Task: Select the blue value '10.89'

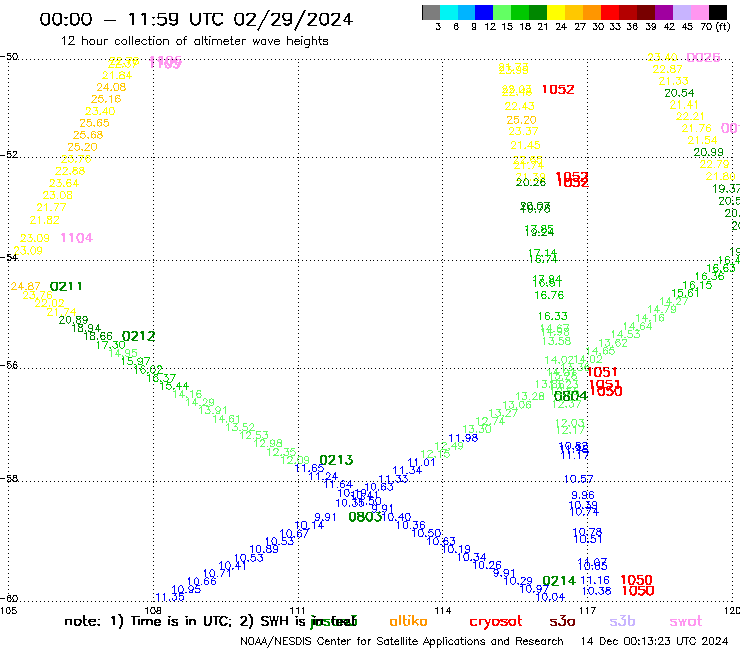Action: pyautogui.click(x=264, y=549)
